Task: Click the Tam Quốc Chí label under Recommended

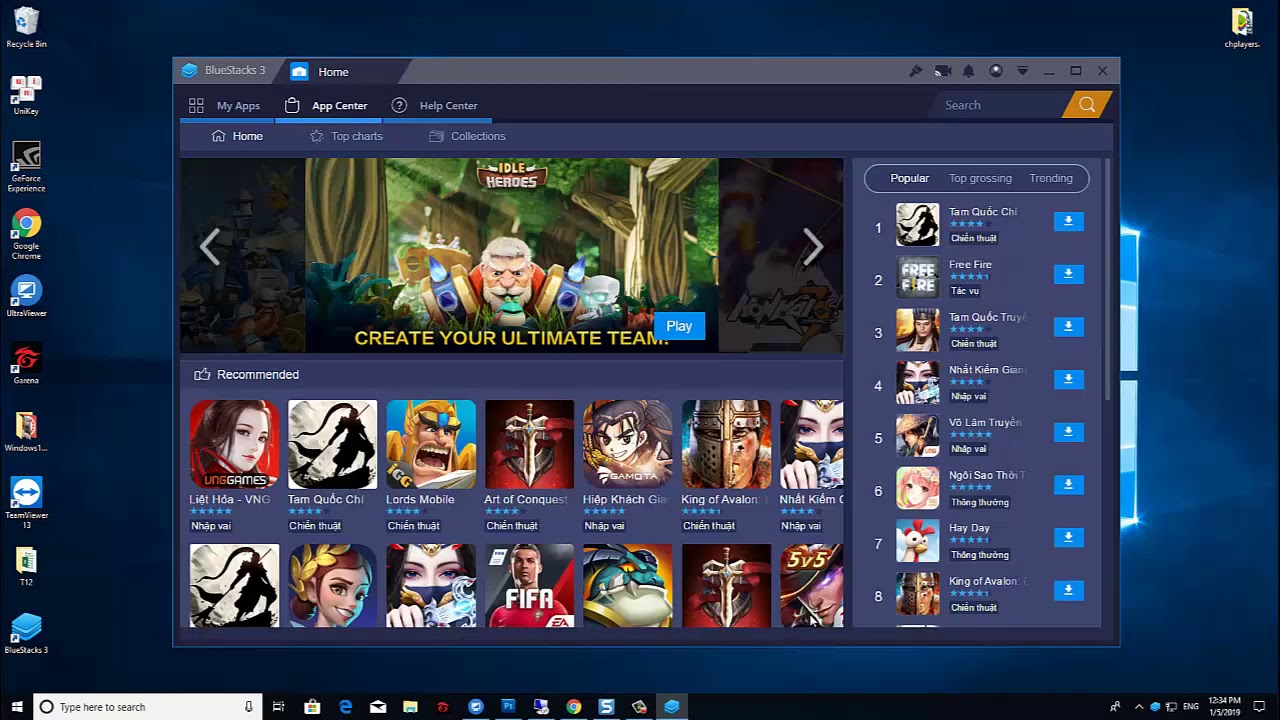Action: coord(326,499)
